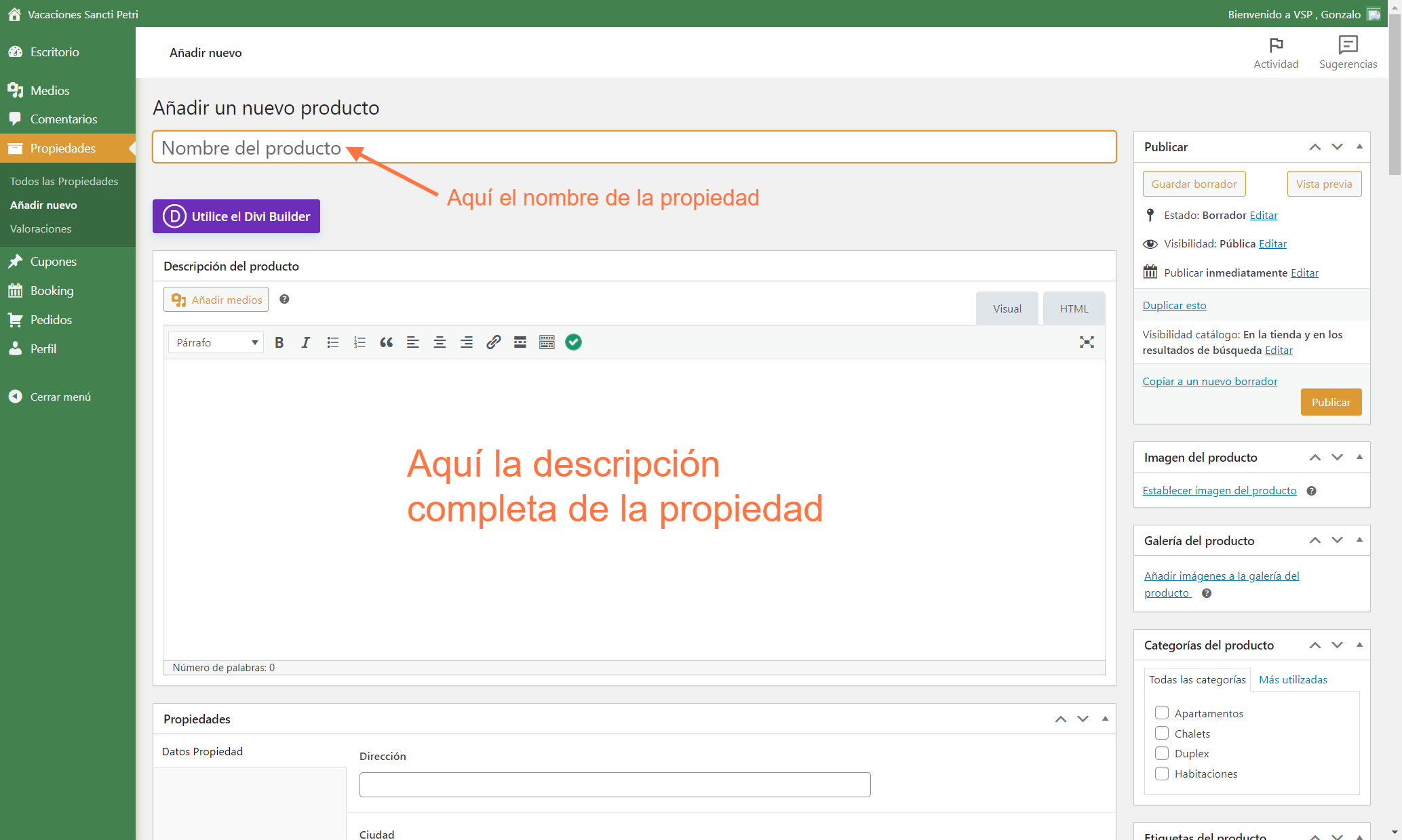Click the Dirección input field
The height and width of the screenshot is (840, 1402).
click(x=615, y=784)
